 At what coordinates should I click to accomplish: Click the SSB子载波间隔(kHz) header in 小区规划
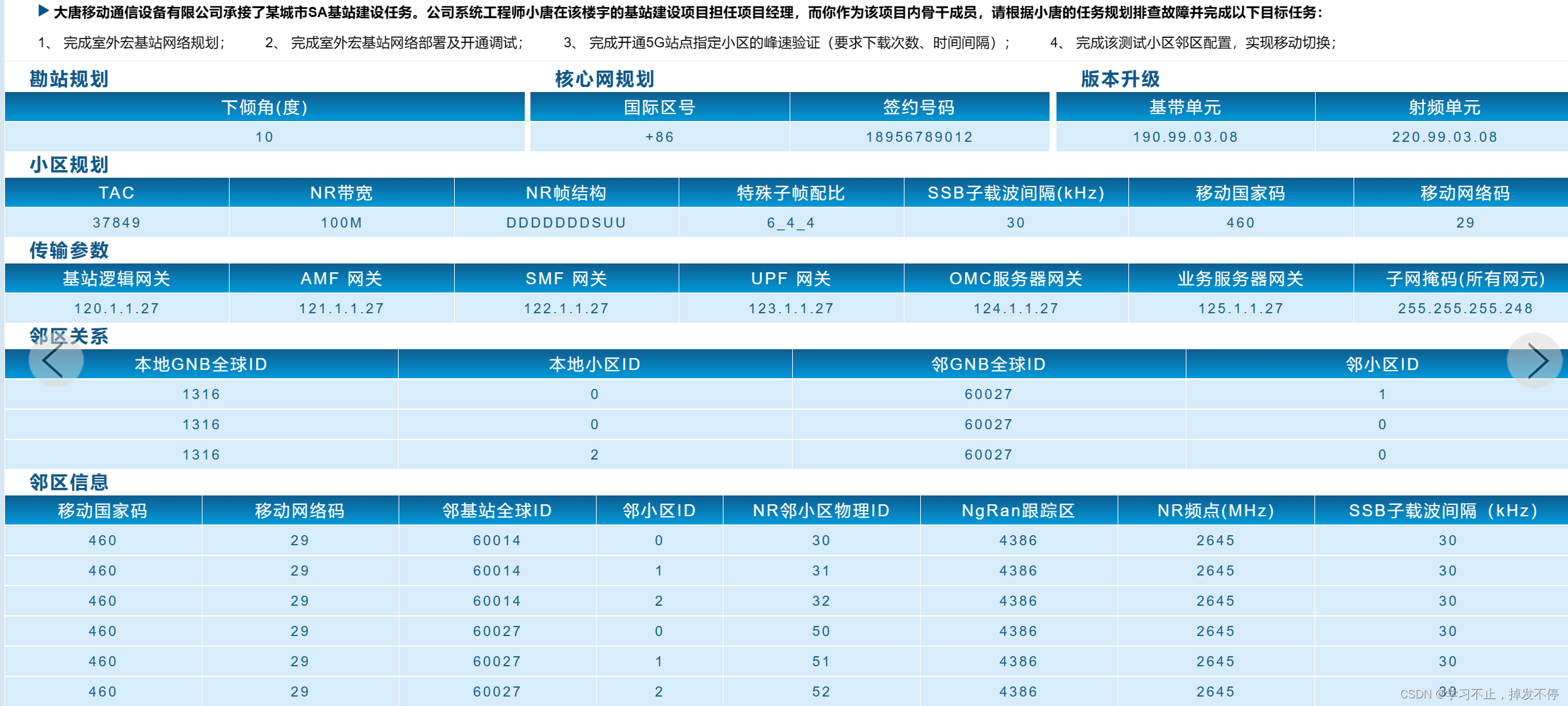1015,192
